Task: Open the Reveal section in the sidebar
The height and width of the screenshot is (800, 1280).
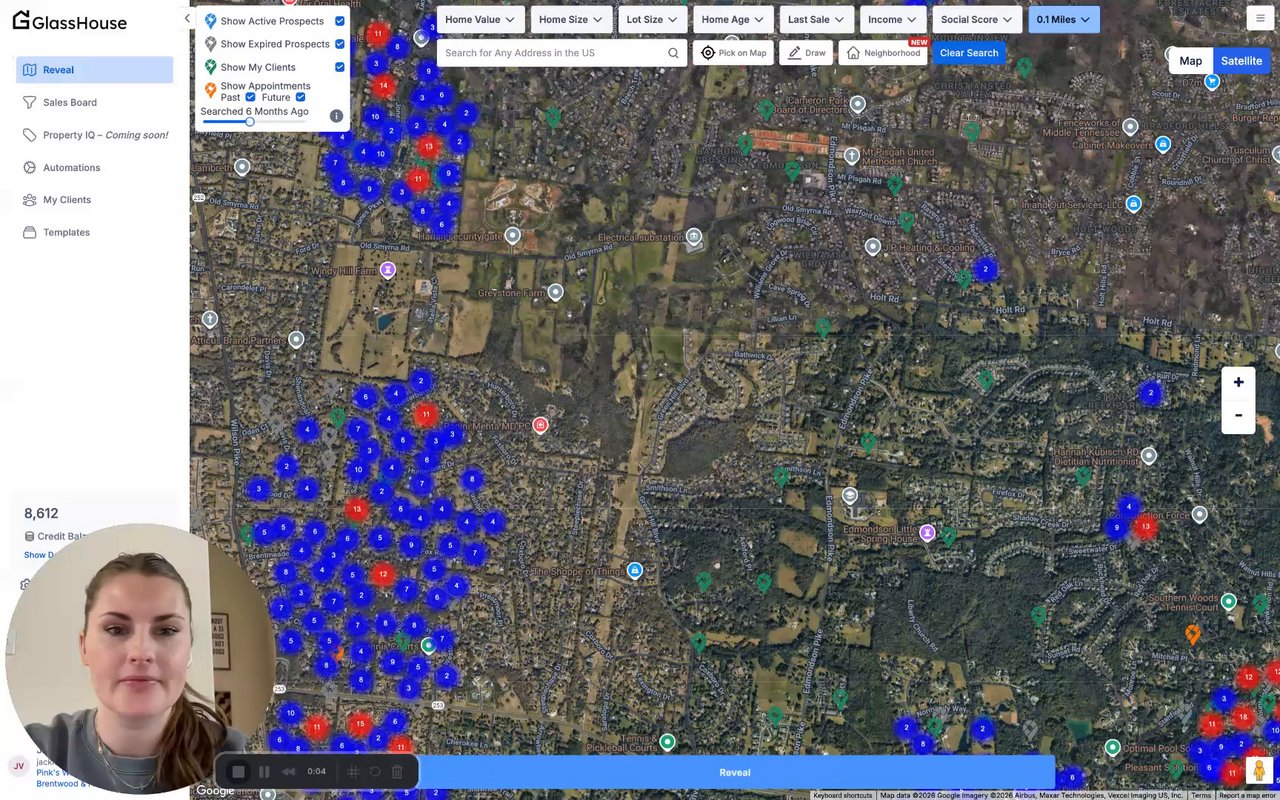Action: tap(95, 70)
